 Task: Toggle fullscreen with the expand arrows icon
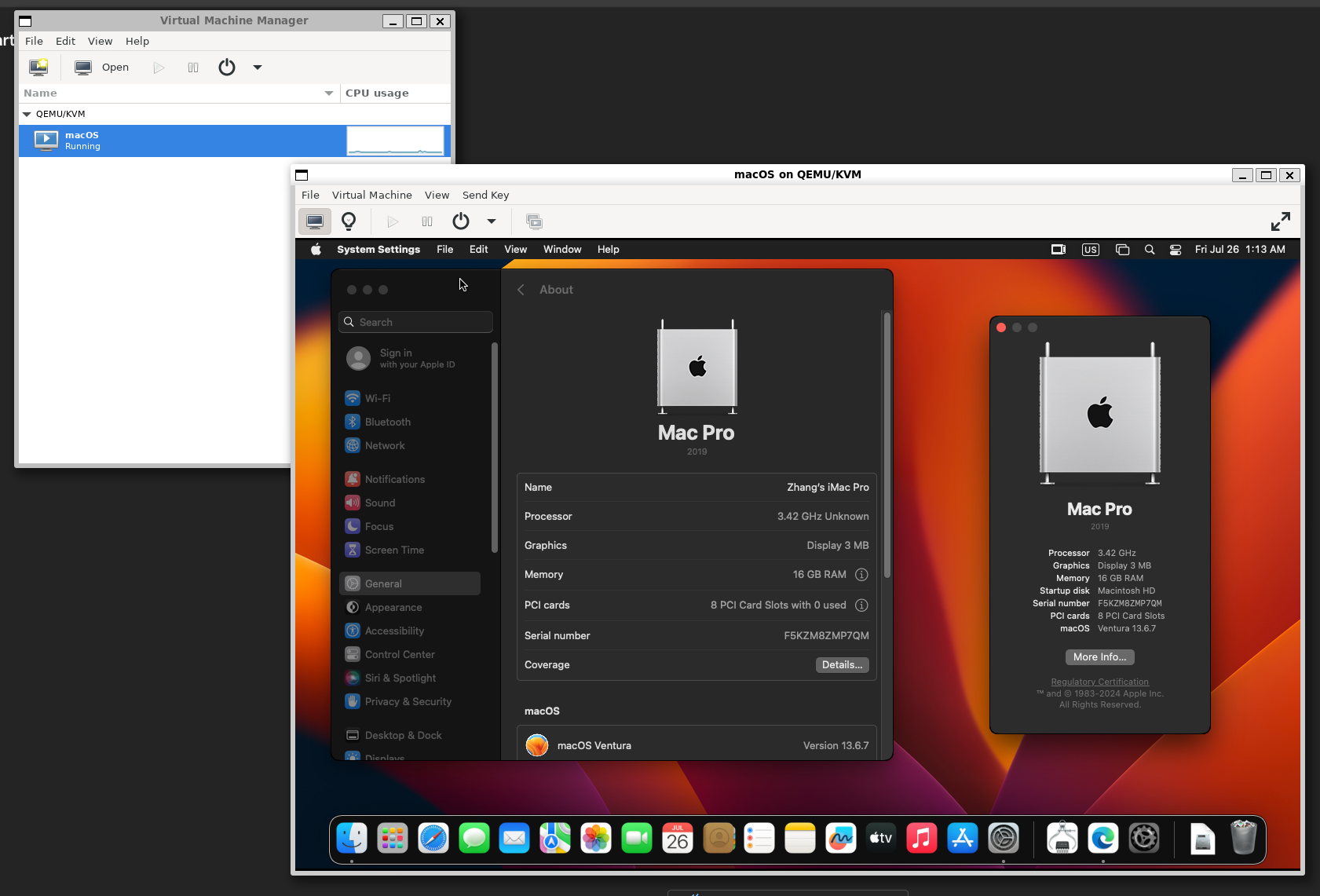tap(1281, 221)
